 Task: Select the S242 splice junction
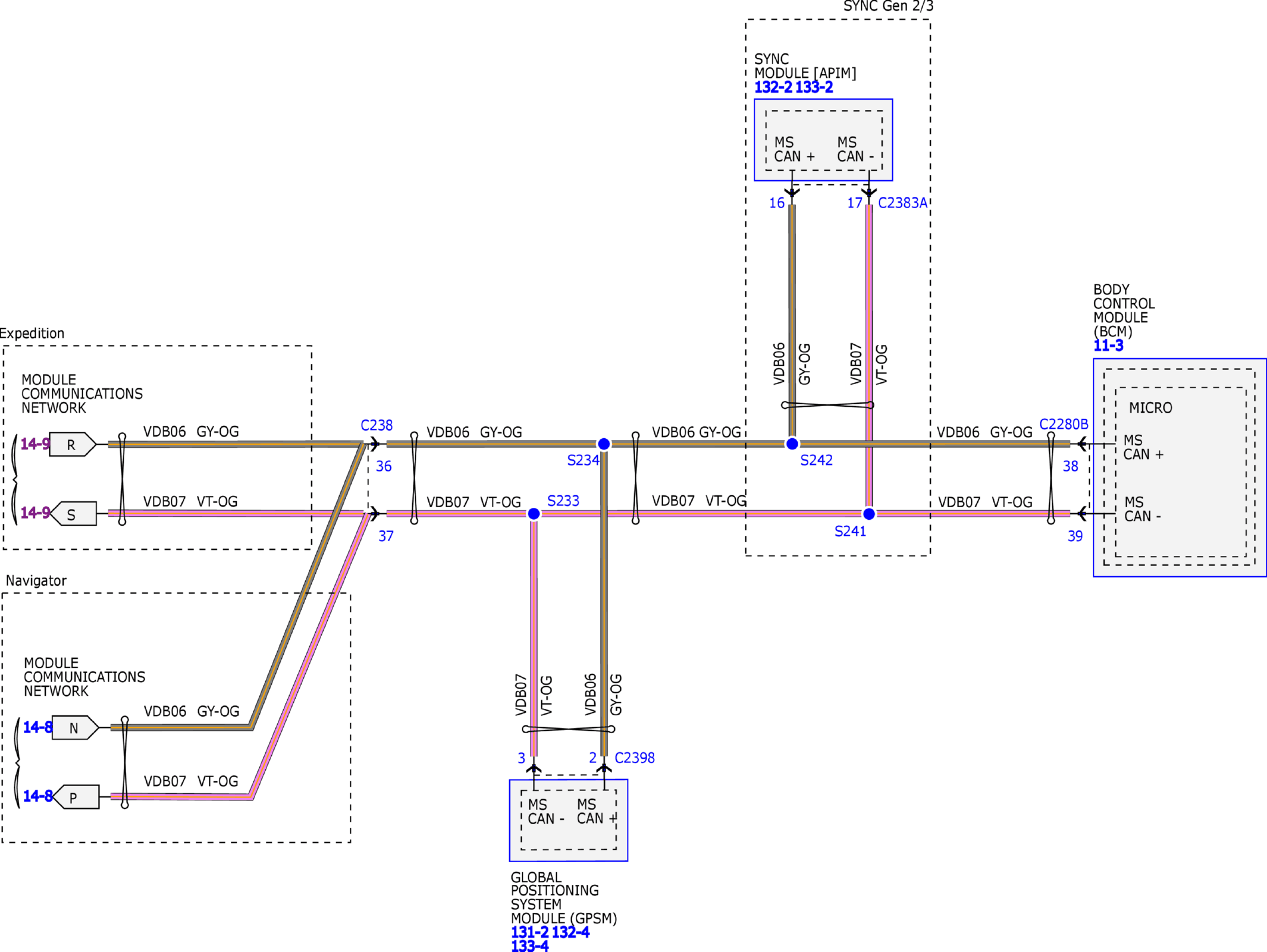click(x=792, y=444)
